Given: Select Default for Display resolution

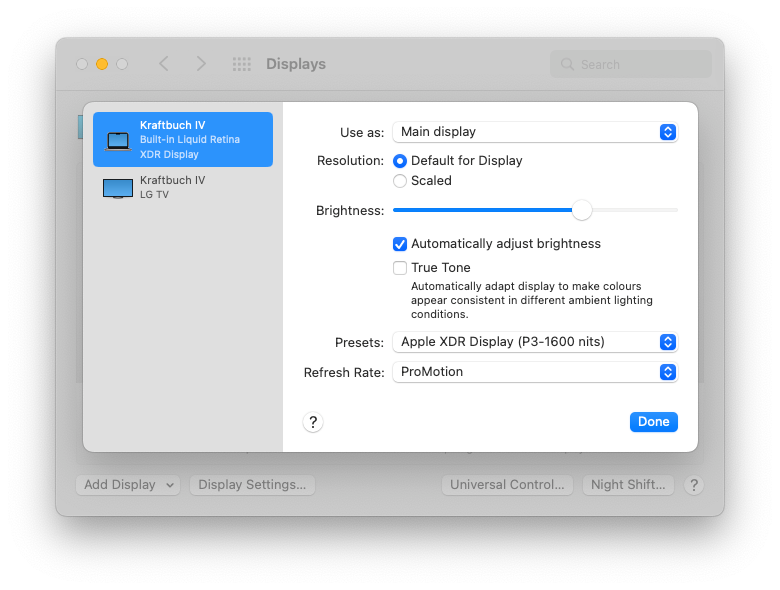Looking at the screenshot, I should click(400, 161).
